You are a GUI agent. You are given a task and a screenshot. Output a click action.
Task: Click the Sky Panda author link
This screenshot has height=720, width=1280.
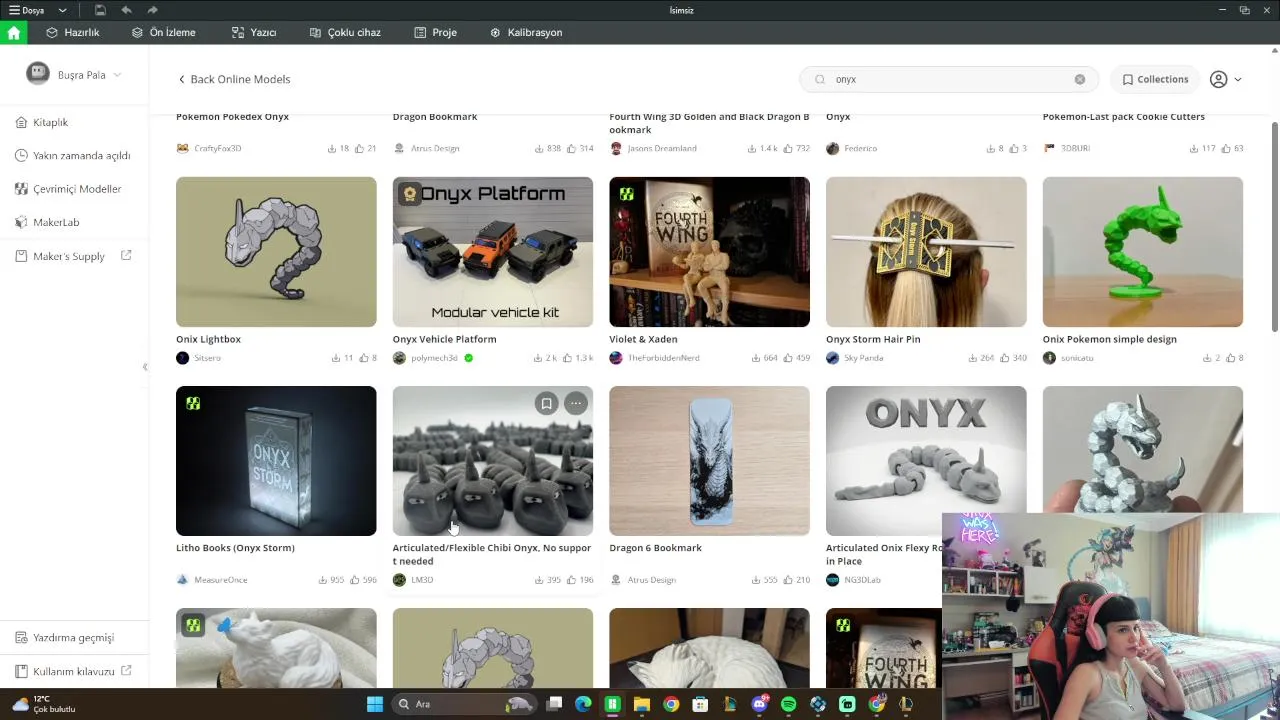[x=863, y=358]
